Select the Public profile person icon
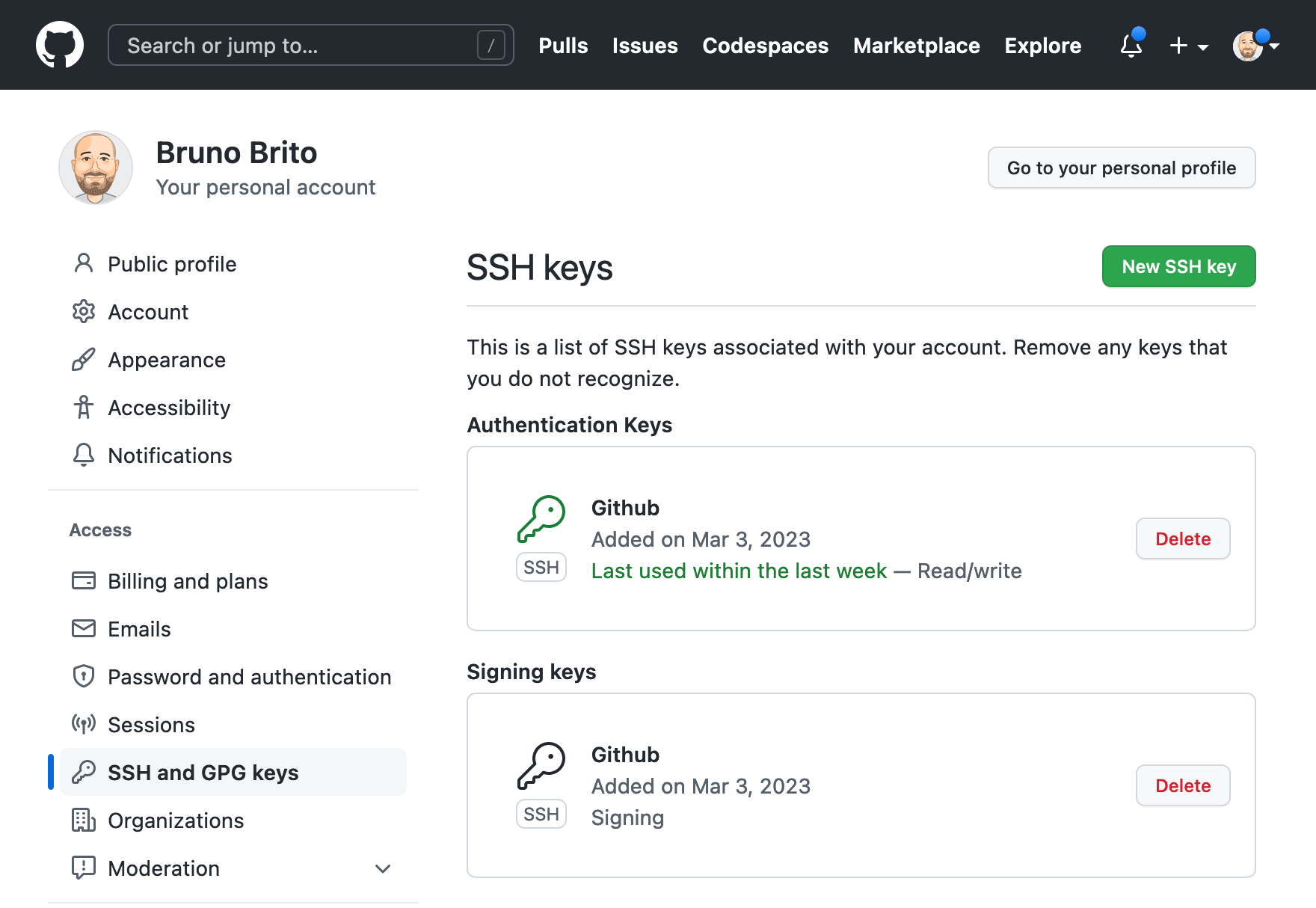 point(83,263)
